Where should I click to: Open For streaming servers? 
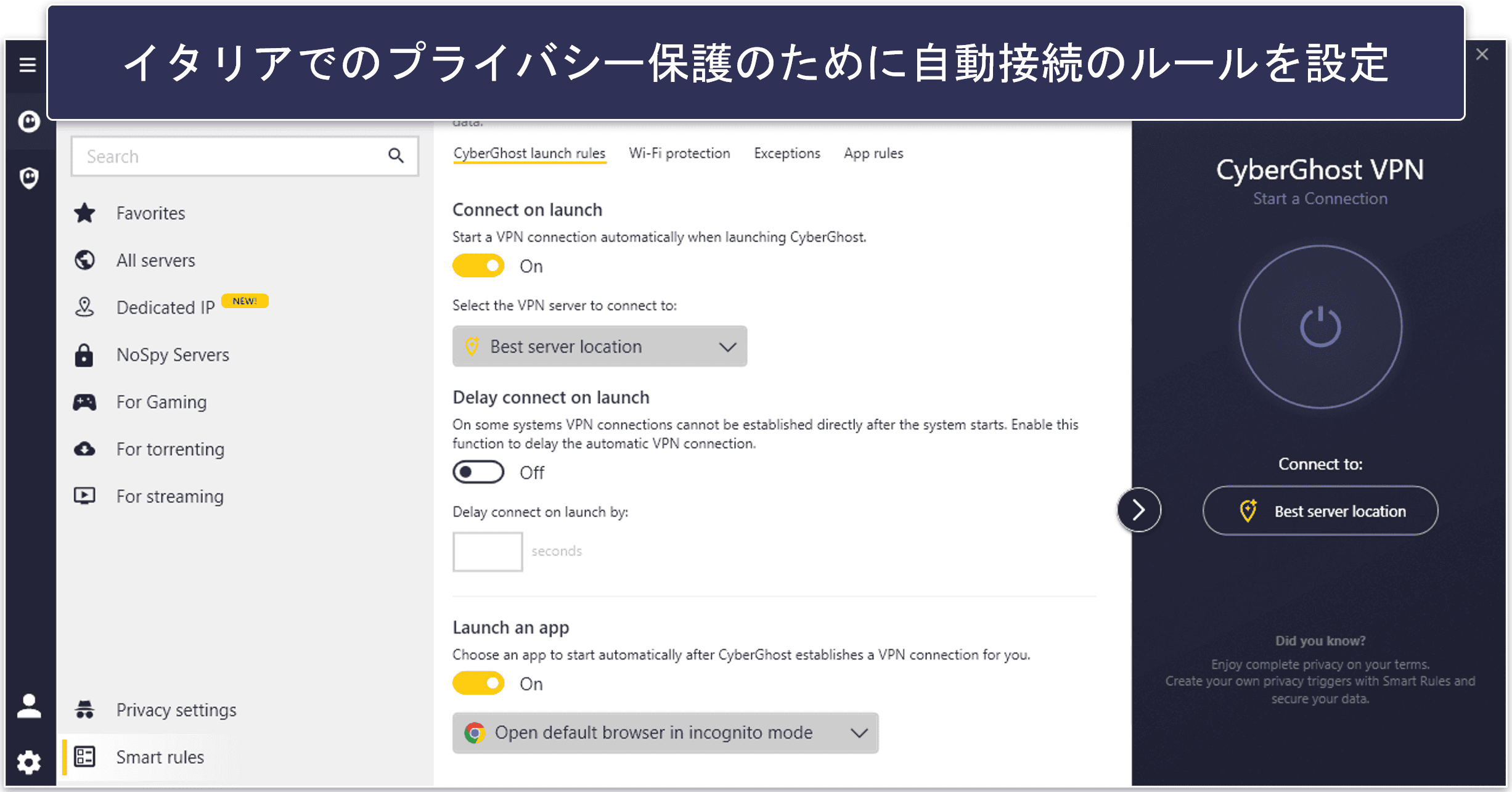(x=170, y=496)
